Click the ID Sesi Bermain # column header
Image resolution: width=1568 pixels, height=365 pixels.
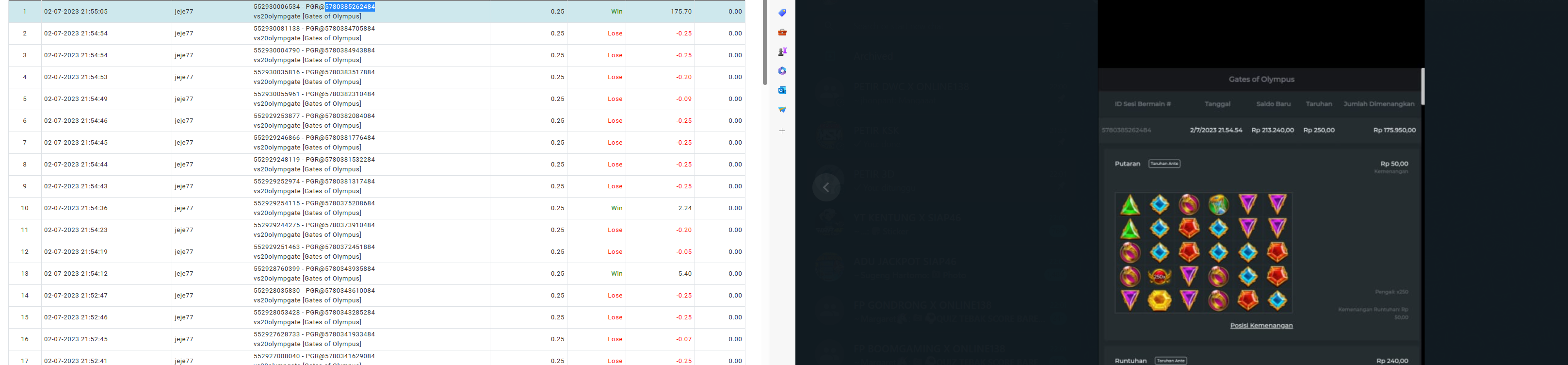pyautogui.click(x=1143, y=104)
